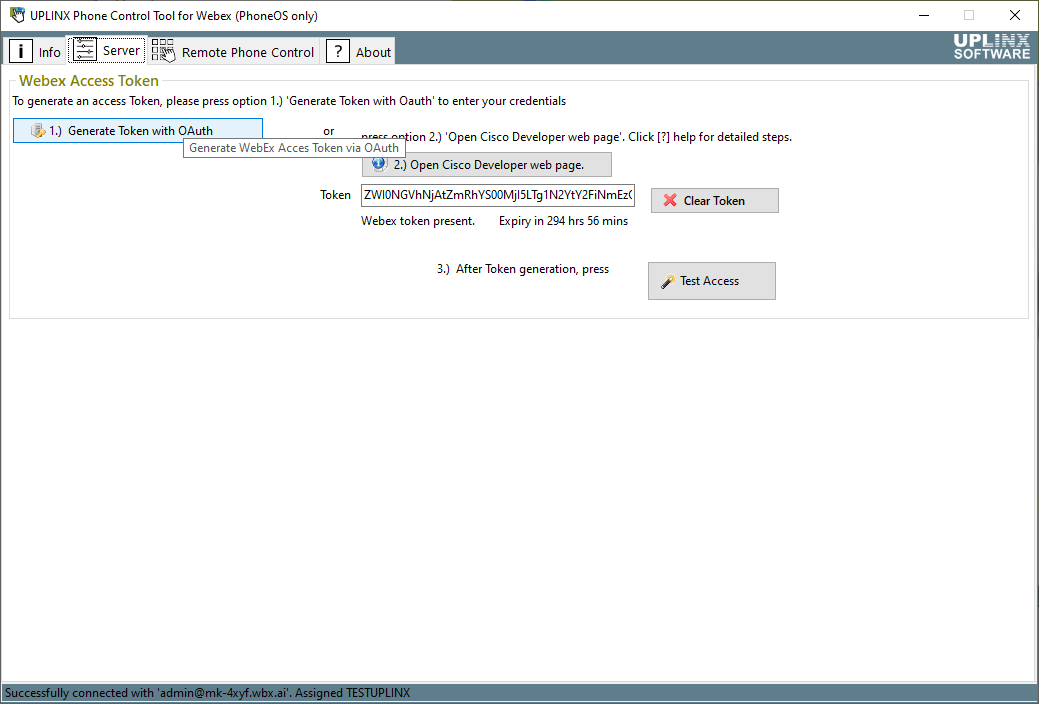Click the sliders icon on the Server tab
This screenshot has height=704, width=1039.
pos(85,50)
